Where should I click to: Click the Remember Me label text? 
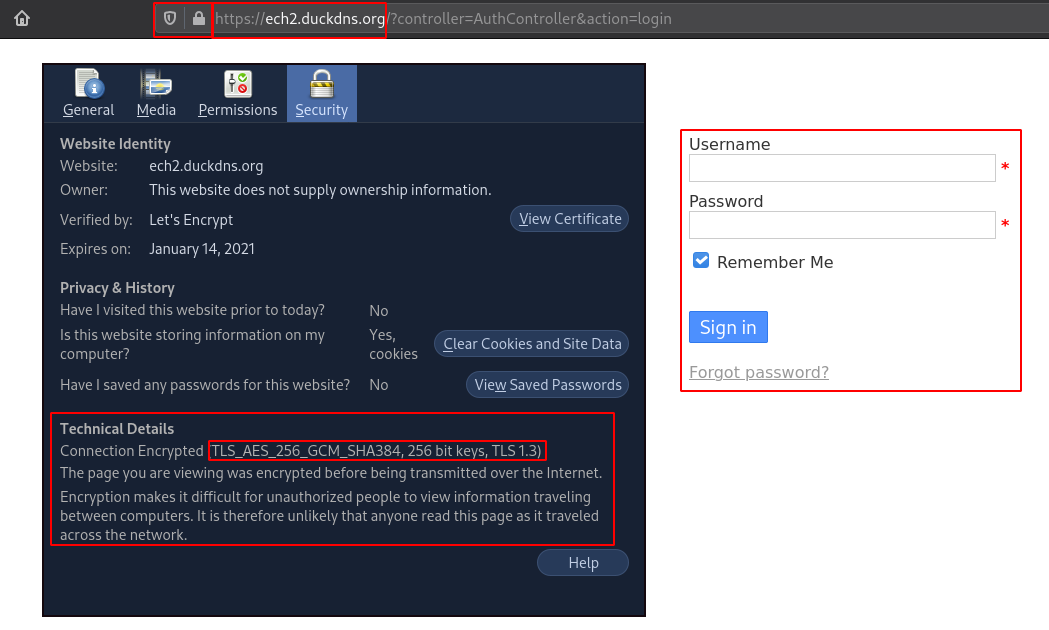pos(775,262)
